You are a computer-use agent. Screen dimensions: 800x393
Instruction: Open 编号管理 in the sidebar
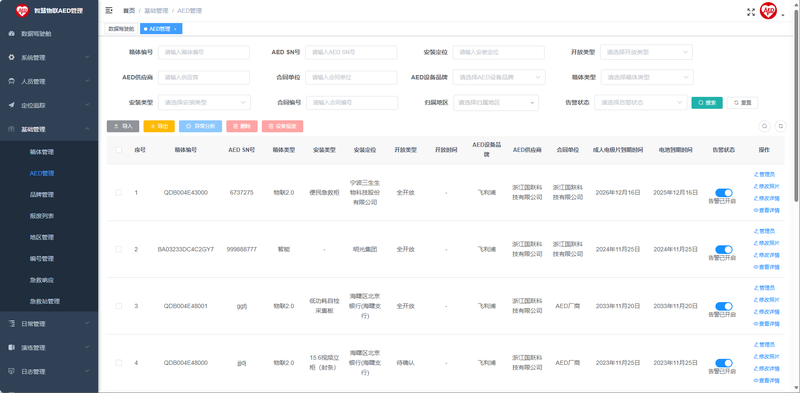49,259
